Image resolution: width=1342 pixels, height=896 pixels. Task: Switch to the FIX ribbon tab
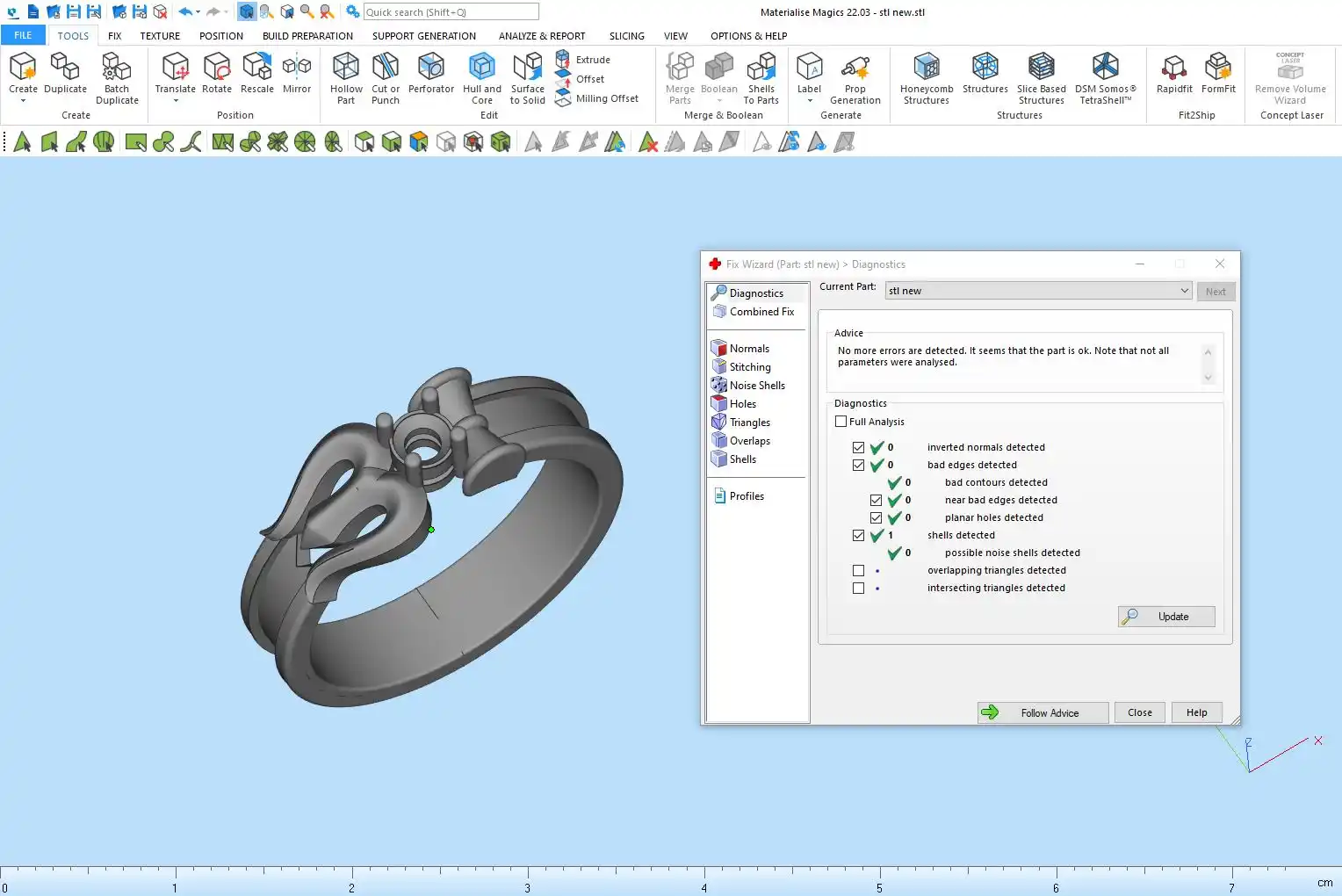coord(114,36)
